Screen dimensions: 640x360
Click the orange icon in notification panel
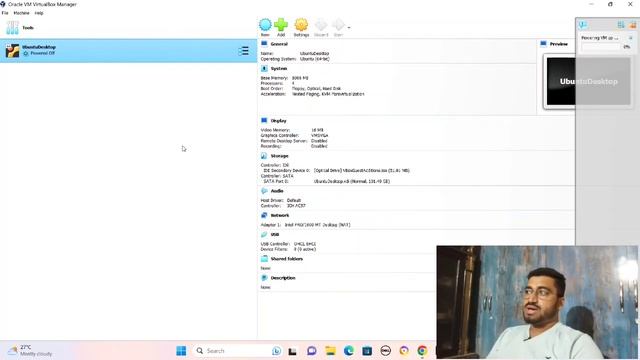coord(632,25)
